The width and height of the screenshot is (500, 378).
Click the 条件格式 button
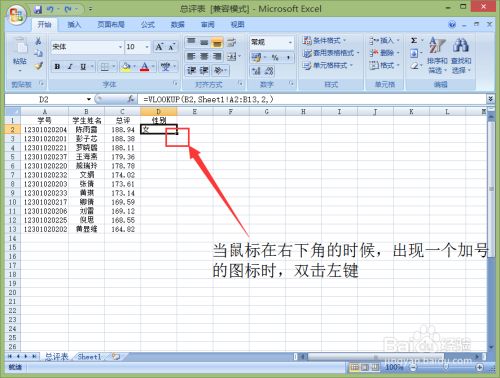(x=324, y=41)
